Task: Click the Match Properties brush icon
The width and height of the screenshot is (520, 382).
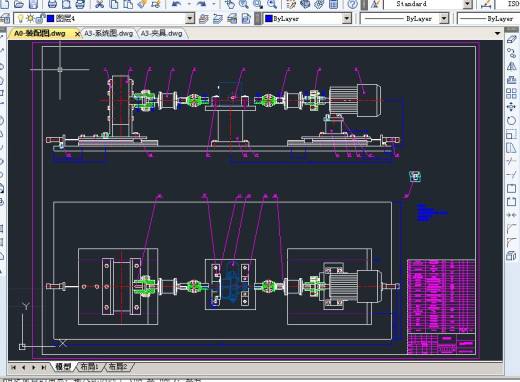Action: 142,4
